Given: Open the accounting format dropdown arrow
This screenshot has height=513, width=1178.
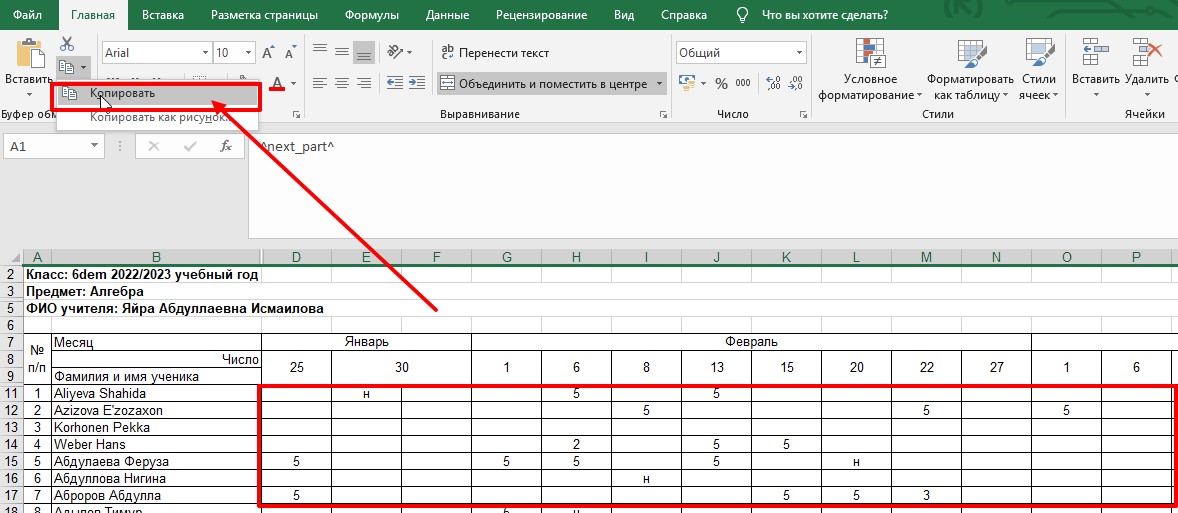Looking at the screenshot, I should click(703, 83).
